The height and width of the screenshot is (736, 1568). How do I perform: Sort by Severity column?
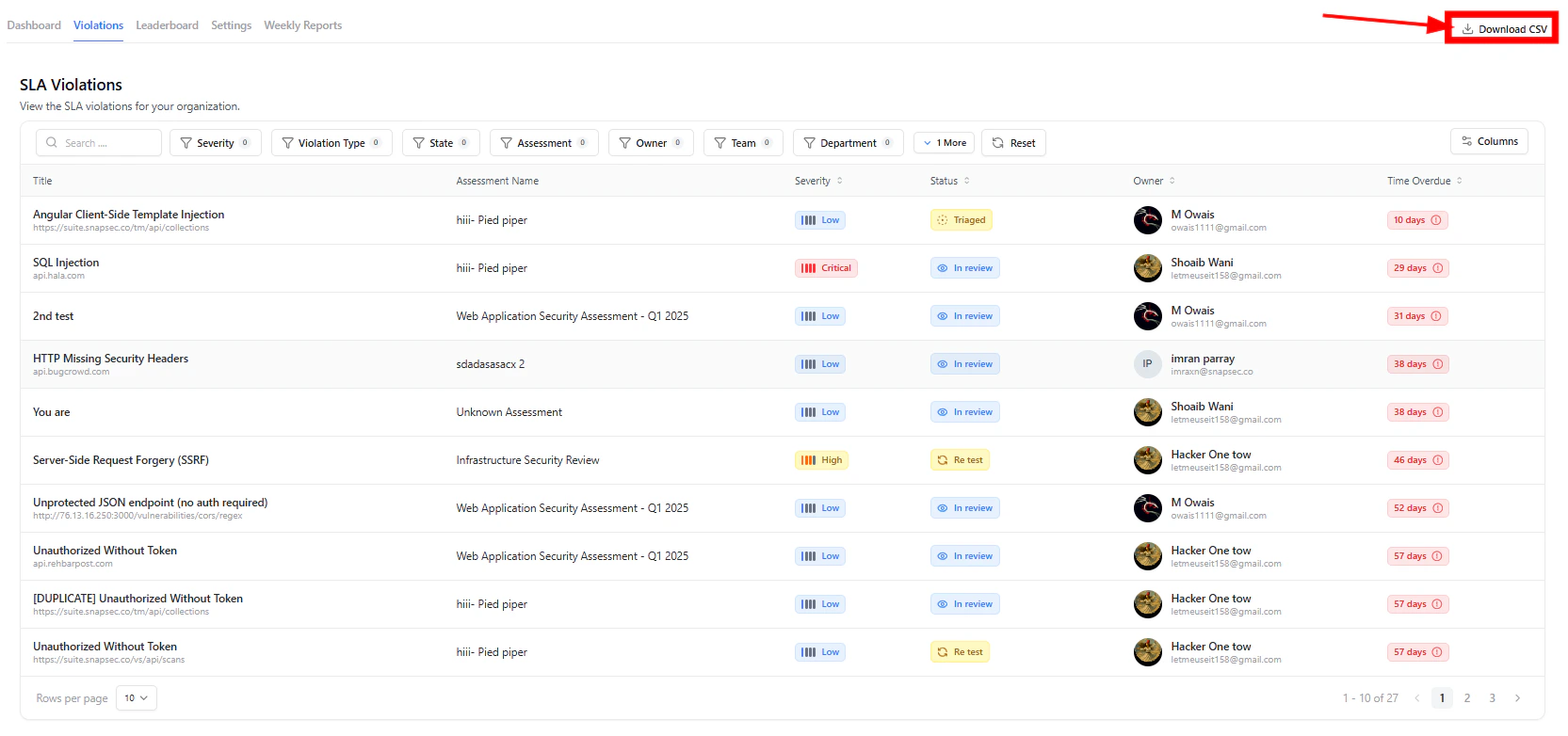818,181
